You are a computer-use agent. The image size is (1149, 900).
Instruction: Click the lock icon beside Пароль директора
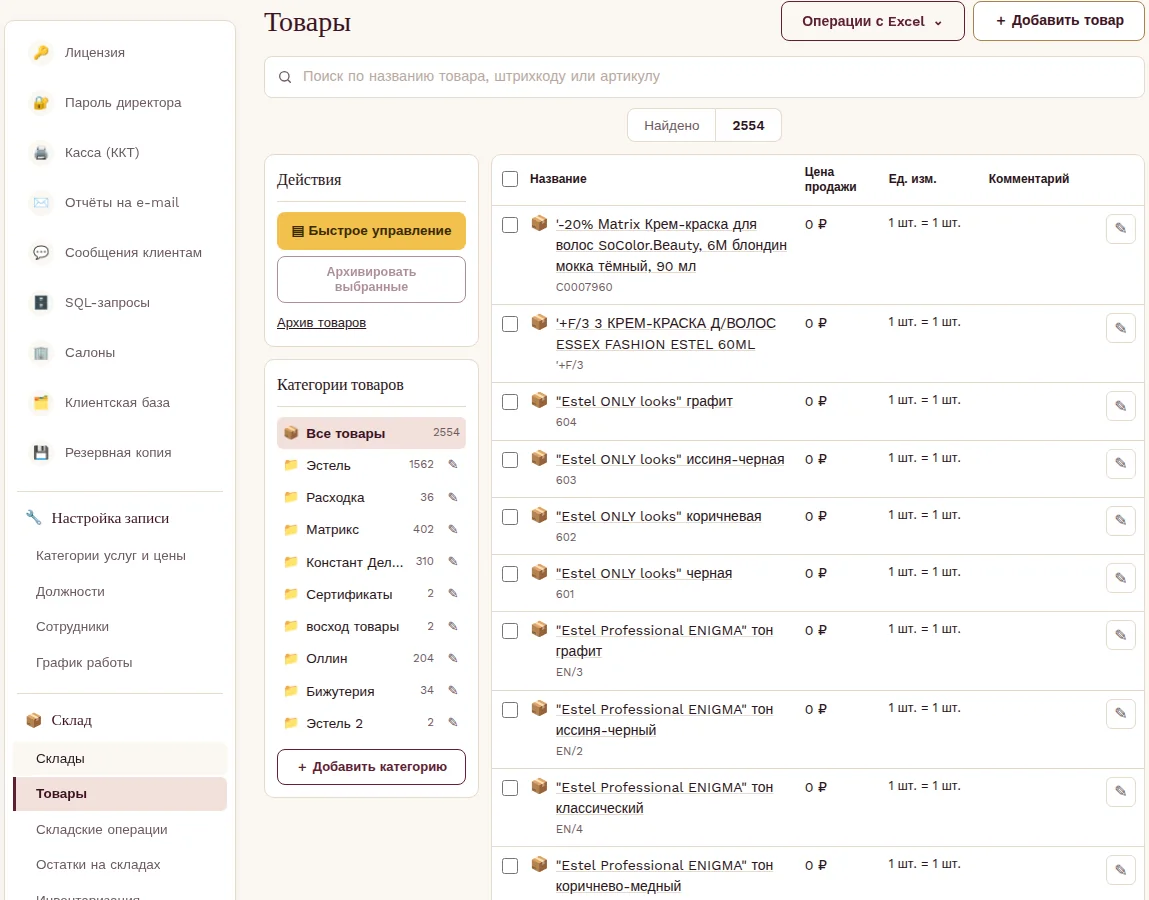coord(41,103)
